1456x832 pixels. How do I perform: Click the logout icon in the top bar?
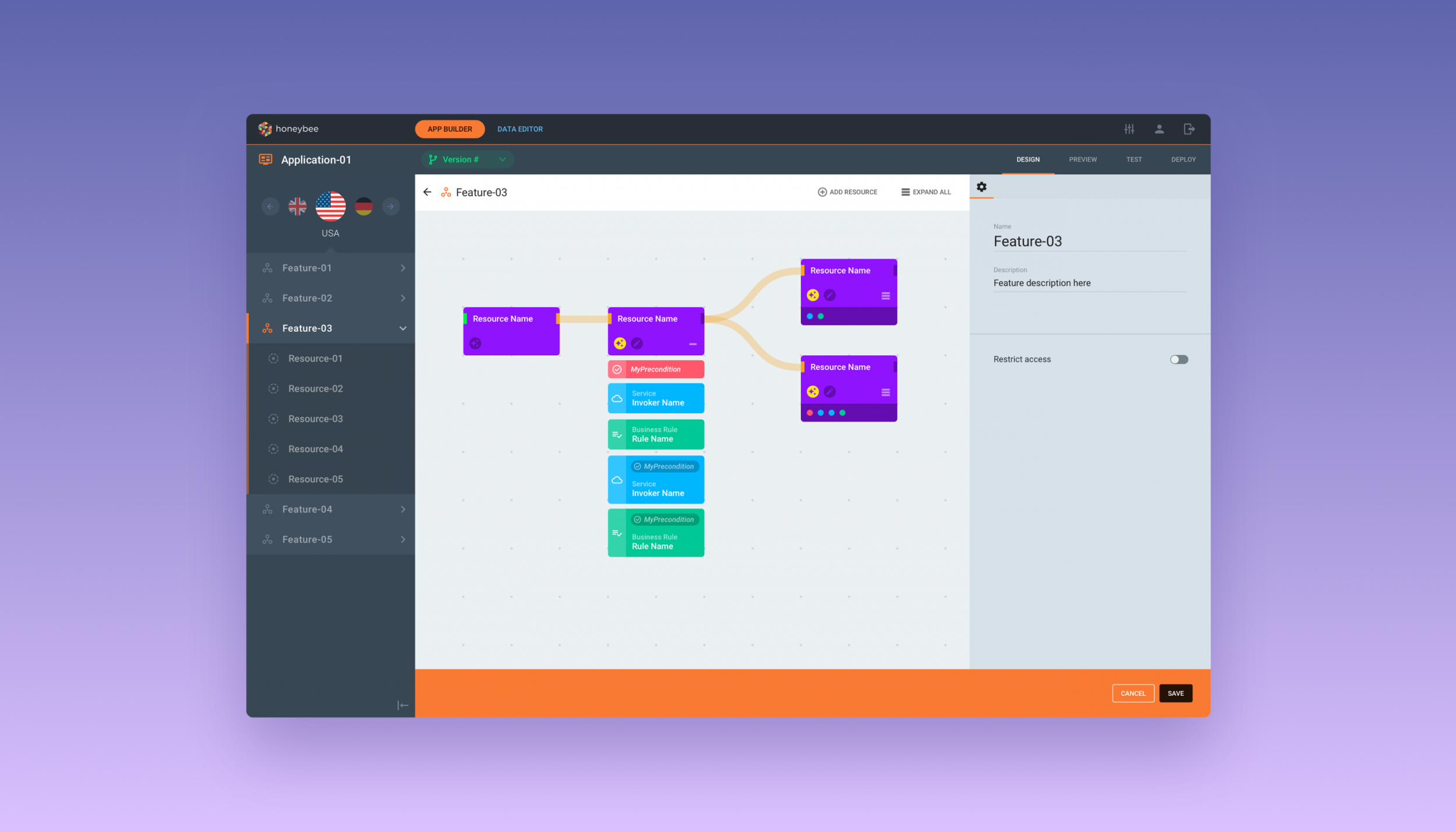pyautogui.click(x=1189, y=129)
